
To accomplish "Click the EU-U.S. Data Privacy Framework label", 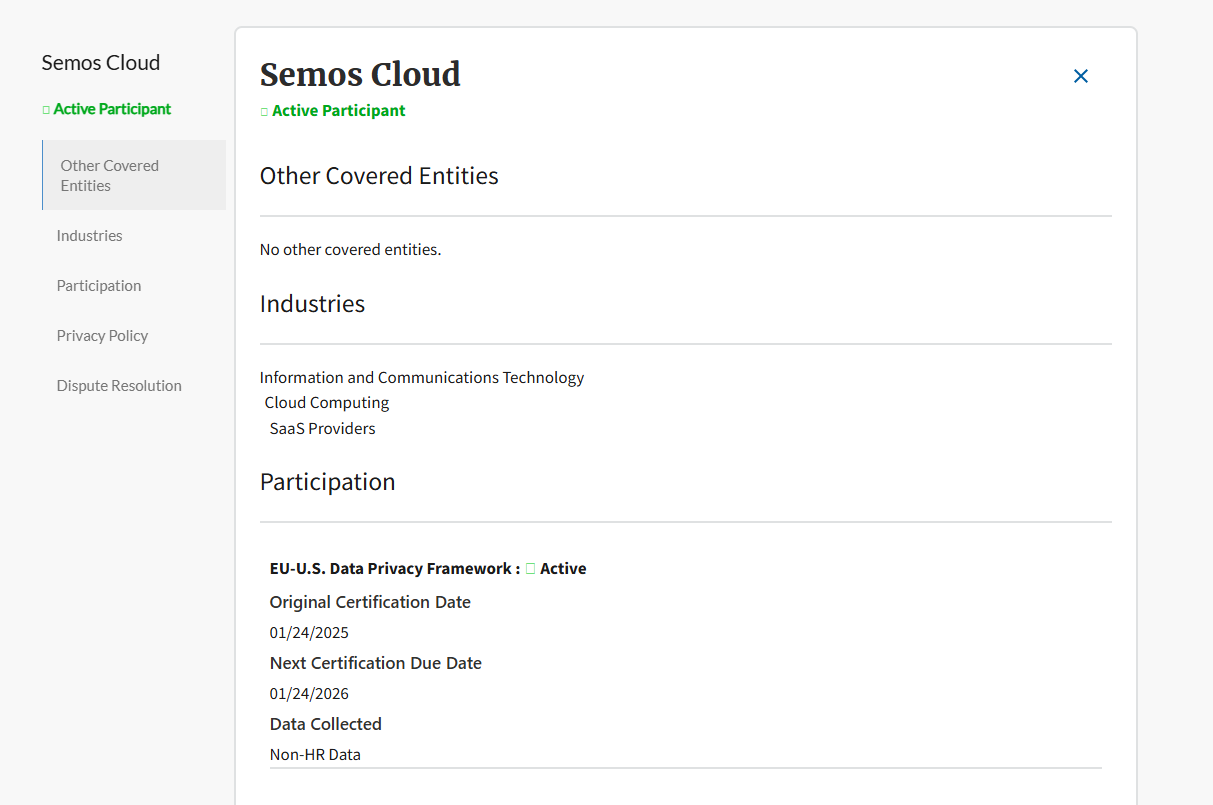I will (390, 568).
